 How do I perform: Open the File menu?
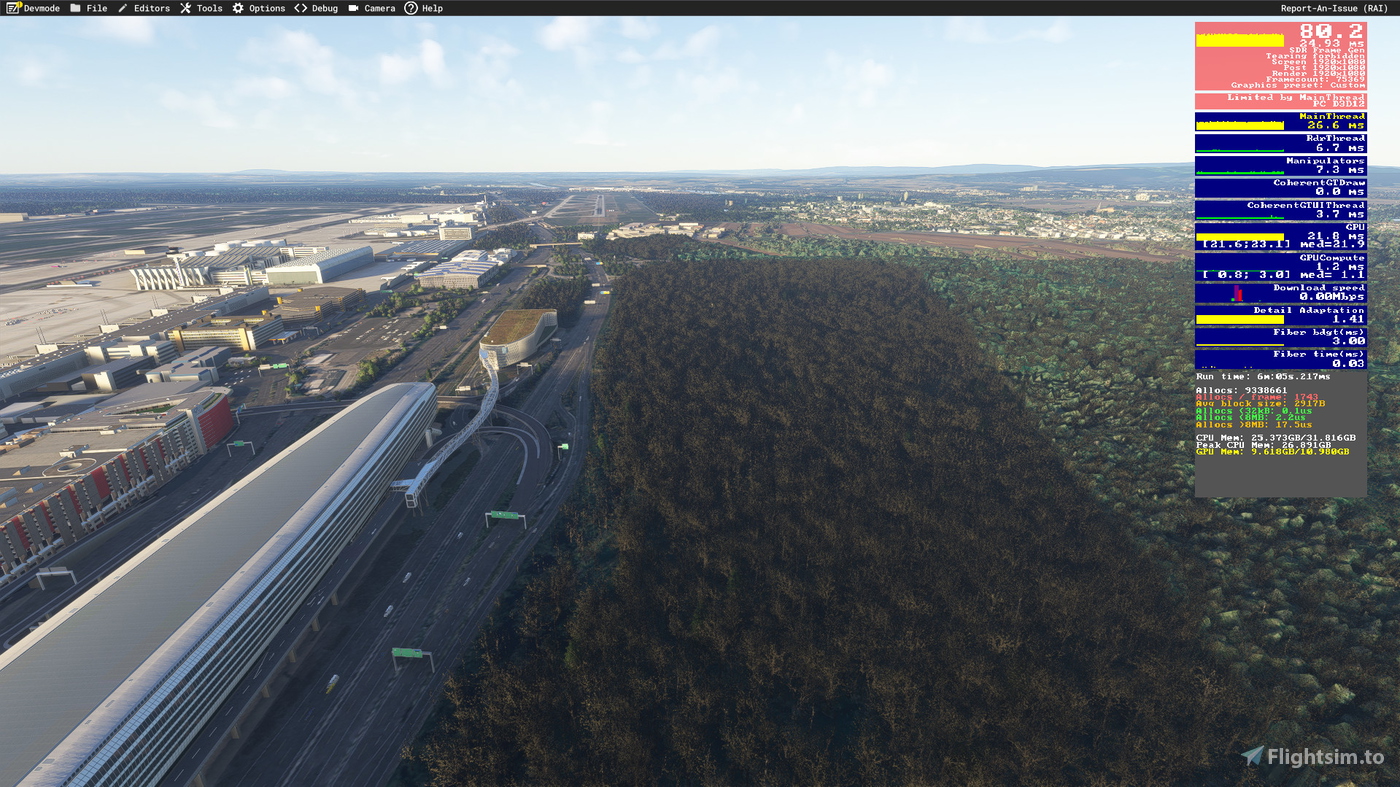click(x=96, y=7)
